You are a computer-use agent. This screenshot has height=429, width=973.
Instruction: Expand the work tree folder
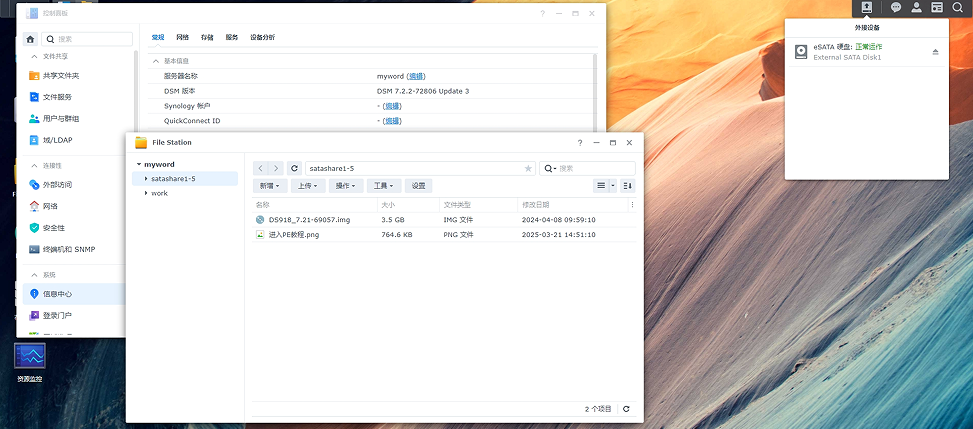pos(146,193)
